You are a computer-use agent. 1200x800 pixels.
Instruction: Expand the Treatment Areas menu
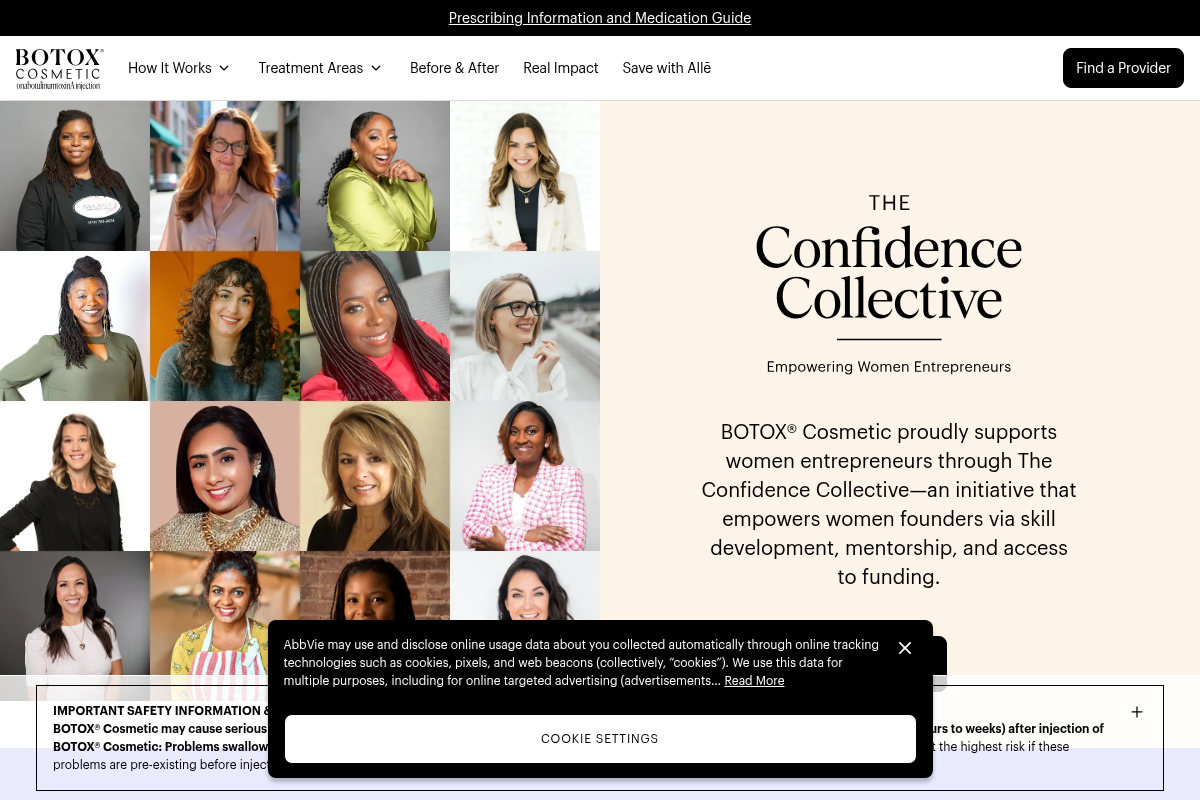tap(320, 68)
